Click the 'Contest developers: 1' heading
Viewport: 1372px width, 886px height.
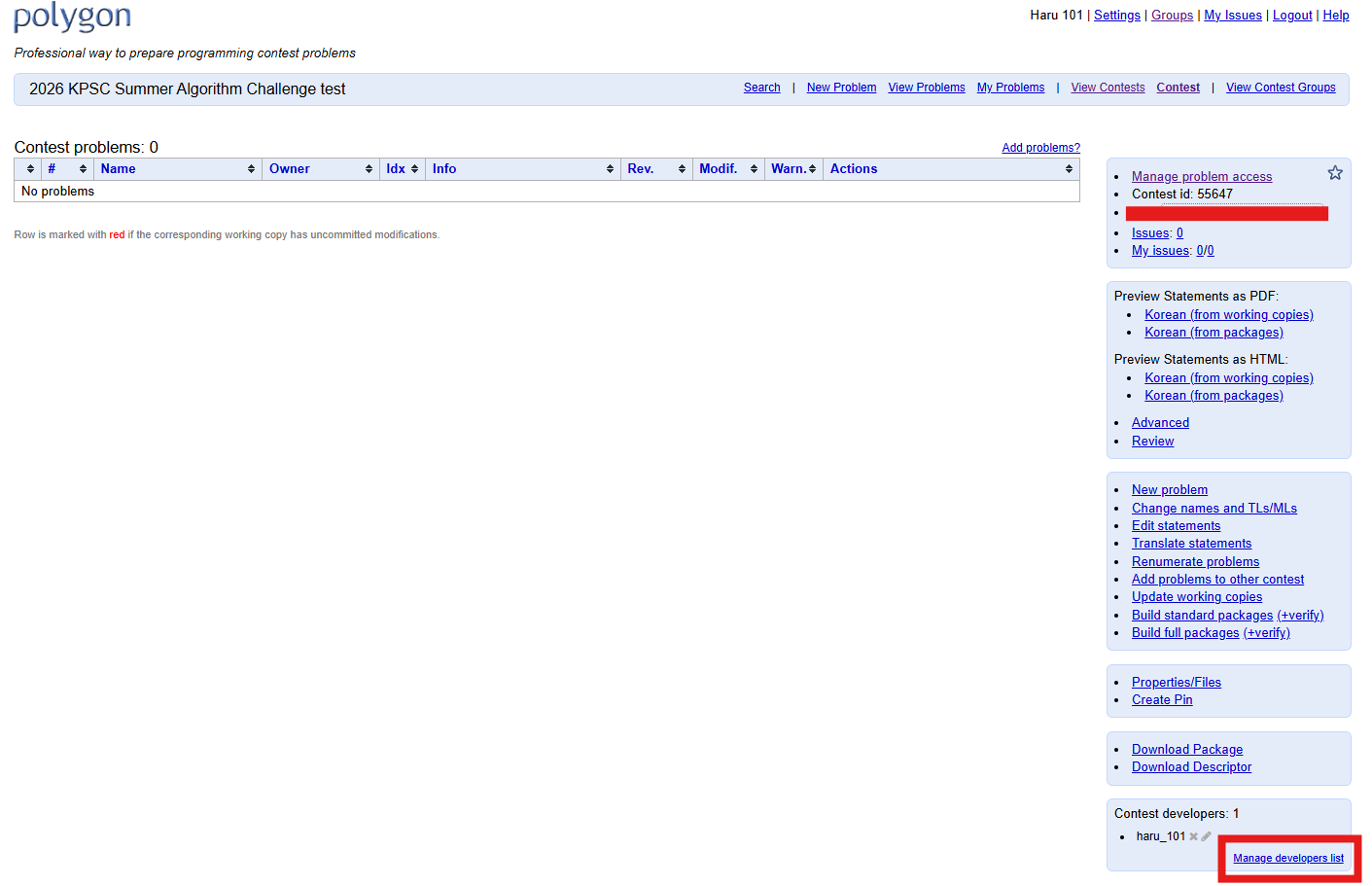click(1177, 814)
